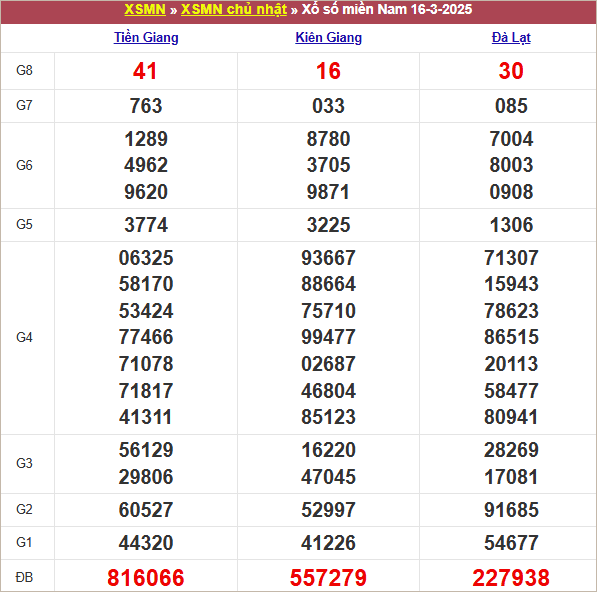Click G6 number 9620
This screenshot has height=592, width=597.
[146, 191]
